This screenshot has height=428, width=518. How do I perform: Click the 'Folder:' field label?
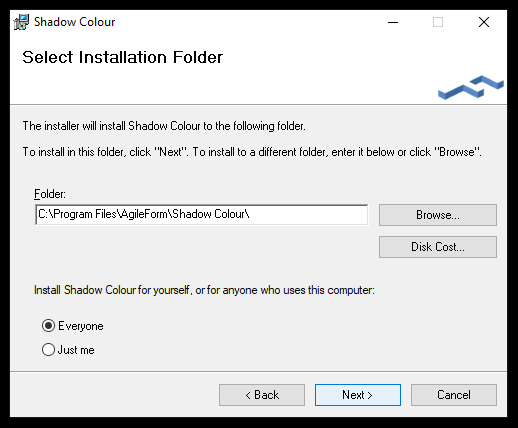click(x=50, y=194)
